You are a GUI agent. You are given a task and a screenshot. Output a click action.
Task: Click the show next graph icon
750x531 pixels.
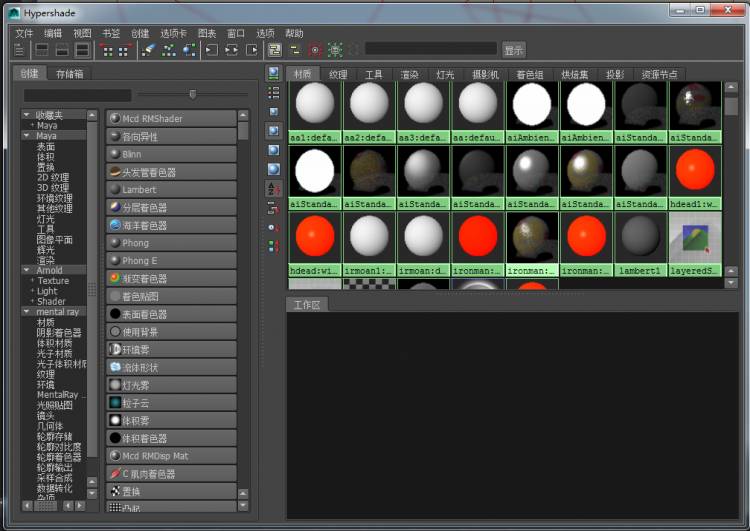tap(125, 50)
